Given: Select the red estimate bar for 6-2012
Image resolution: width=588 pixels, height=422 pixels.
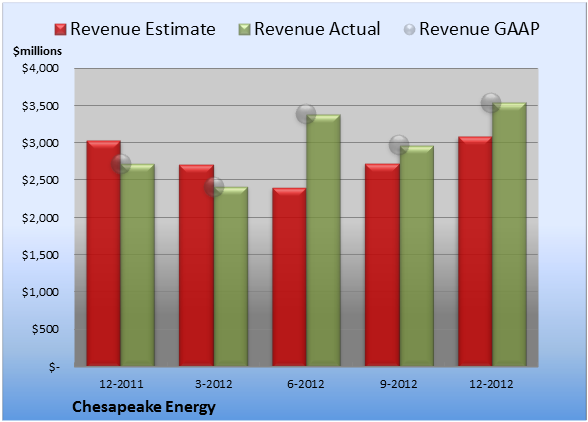Looking at the screenshot, I should point(290,277).
